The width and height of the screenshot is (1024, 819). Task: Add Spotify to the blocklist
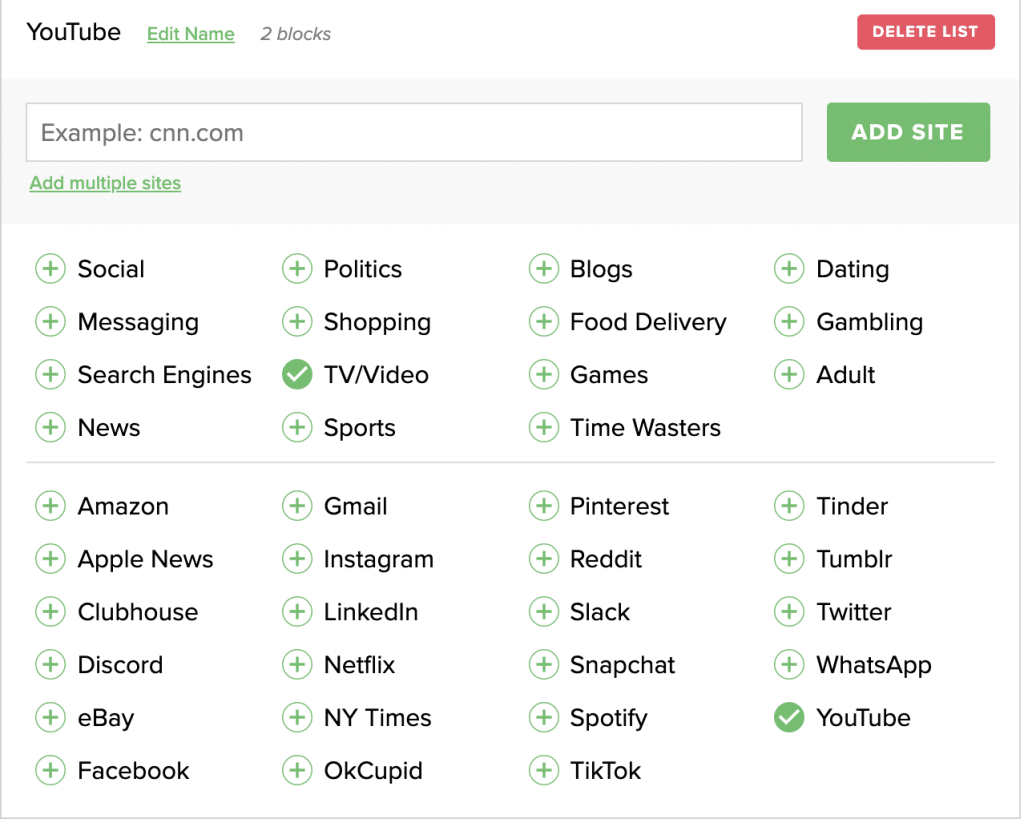pyautogui.click(x=544, y=717)
